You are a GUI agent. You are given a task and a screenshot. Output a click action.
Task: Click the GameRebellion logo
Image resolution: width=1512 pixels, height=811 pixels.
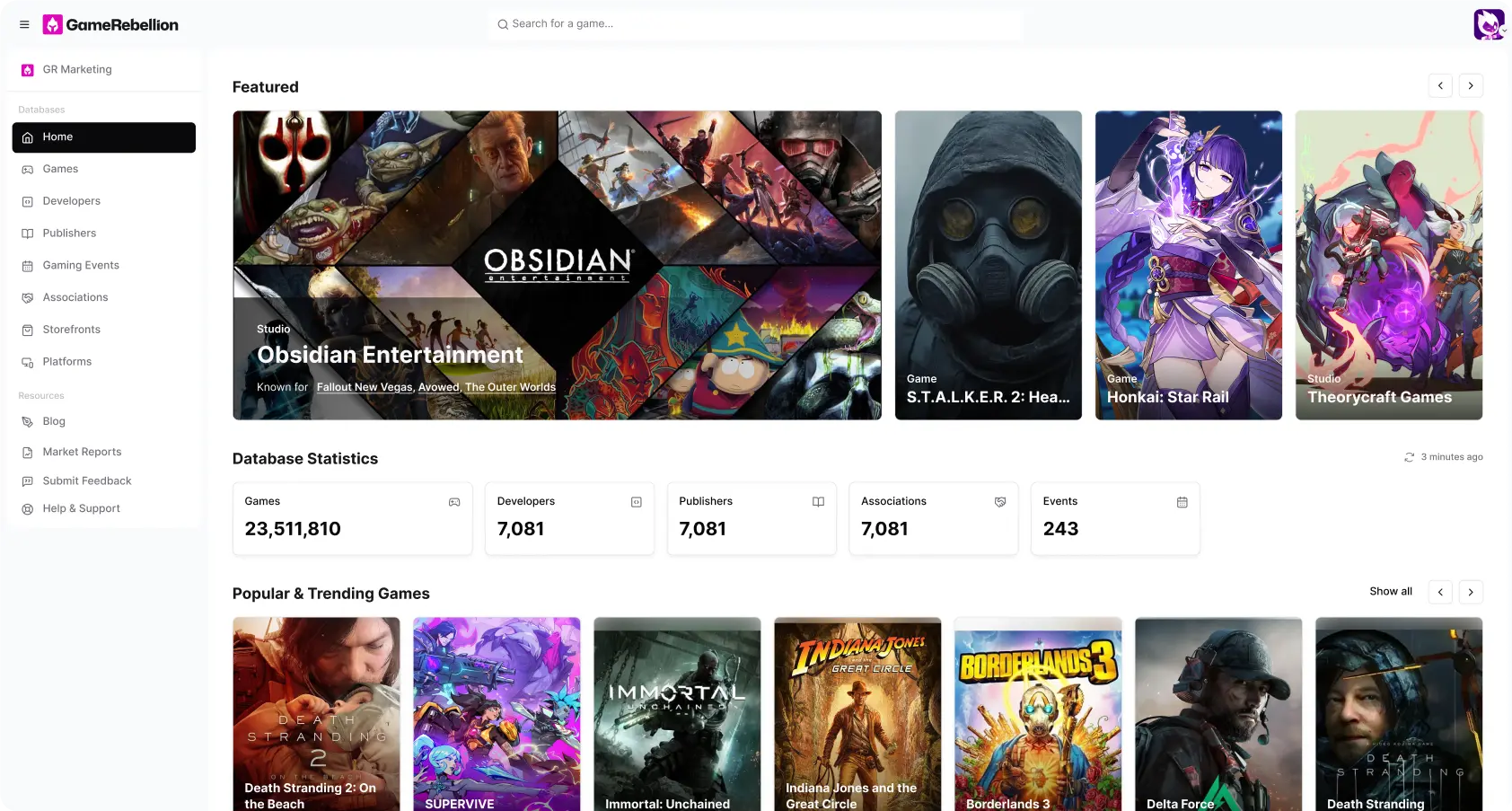pos(110,25)
